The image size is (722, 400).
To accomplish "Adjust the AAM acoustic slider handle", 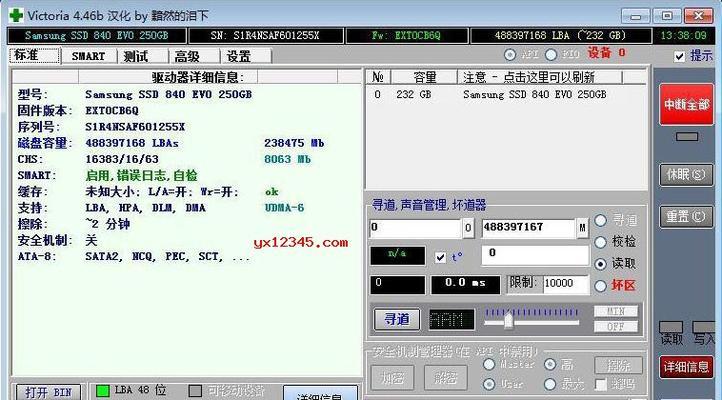I will pos(508,320).
